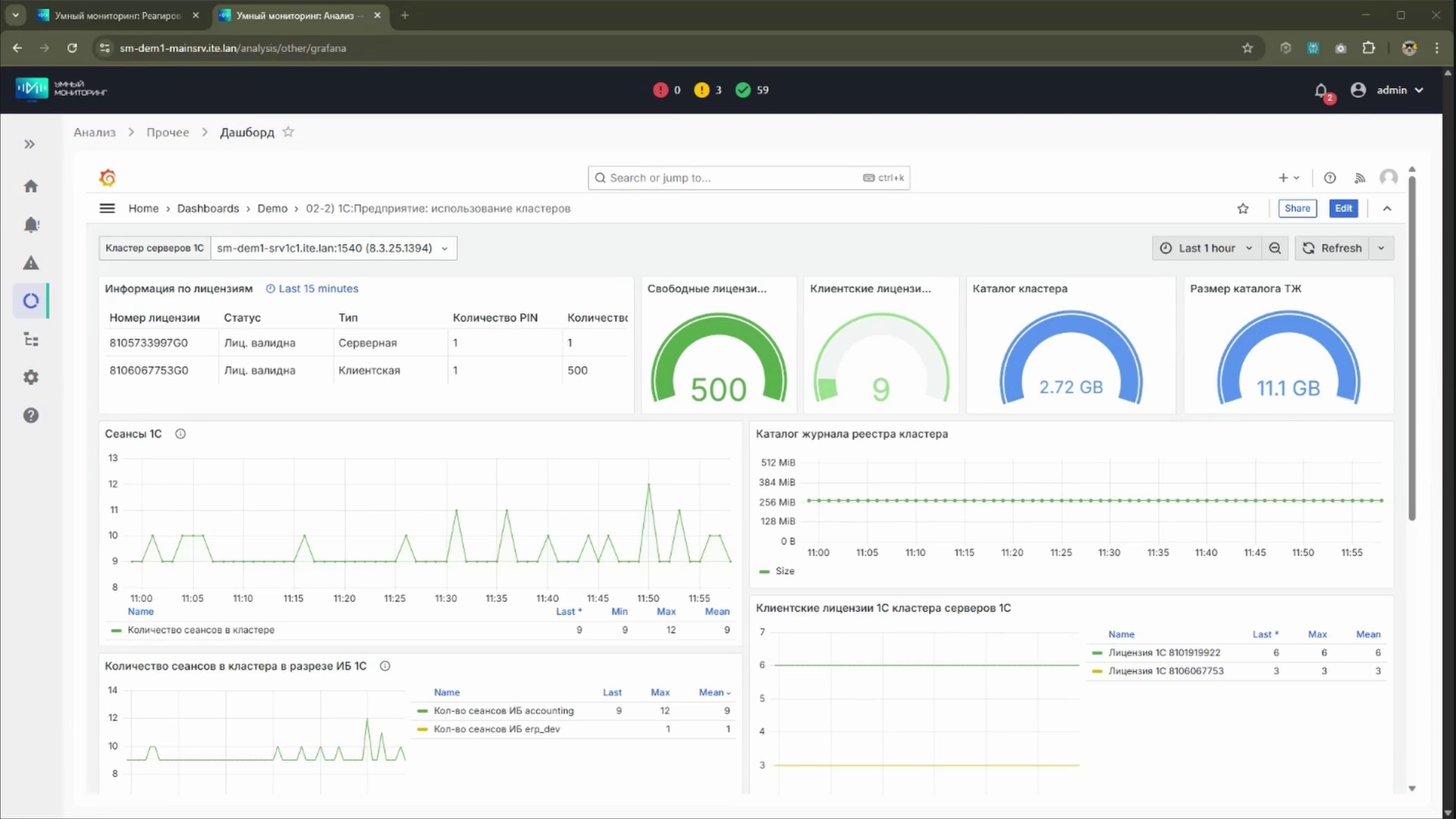This screenshot has height=819, width=1456.
Task: Switch to the Умный мониторинг: Реагирование browser tab
Action: tap(118, 15)
